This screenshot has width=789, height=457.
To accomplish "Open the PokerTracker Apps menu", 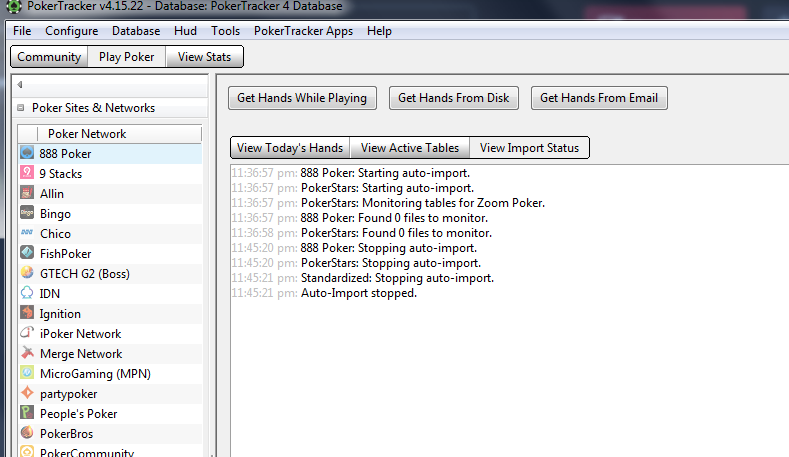I will click(303, 31).
